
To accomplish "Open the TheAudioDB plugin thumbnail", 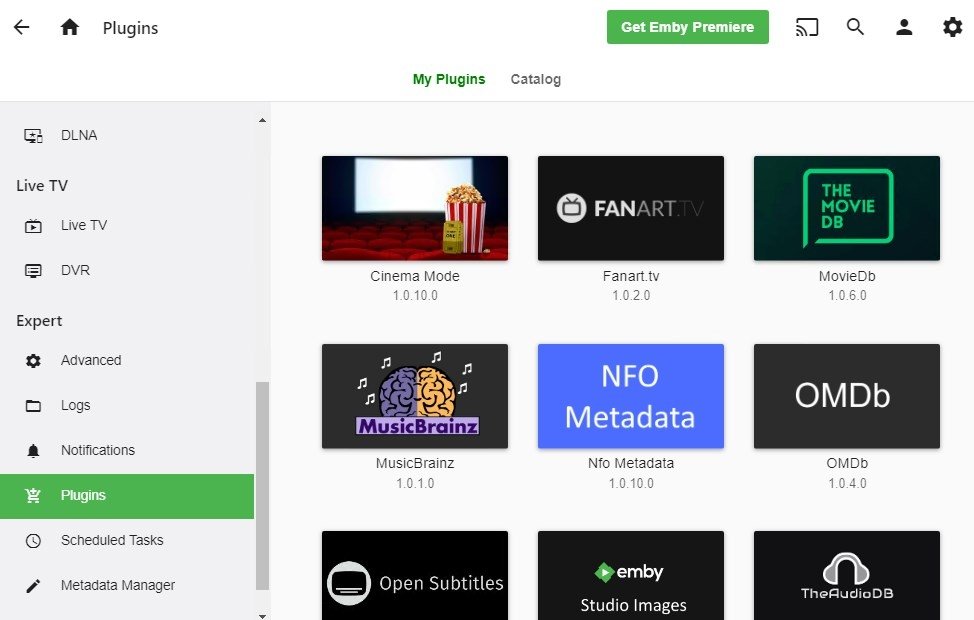I will pyautogui.click(x=847, y=575).
